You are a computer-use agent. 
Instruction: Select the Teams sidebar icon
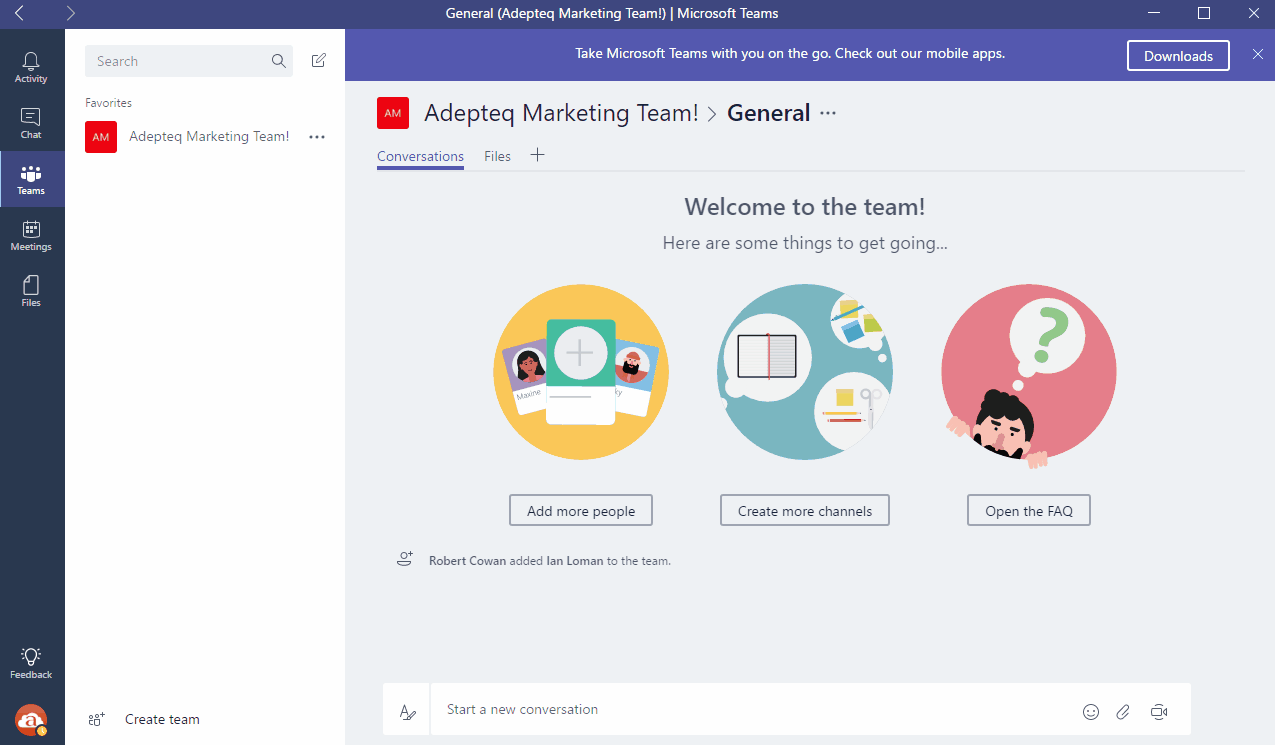tap(31, 179)
